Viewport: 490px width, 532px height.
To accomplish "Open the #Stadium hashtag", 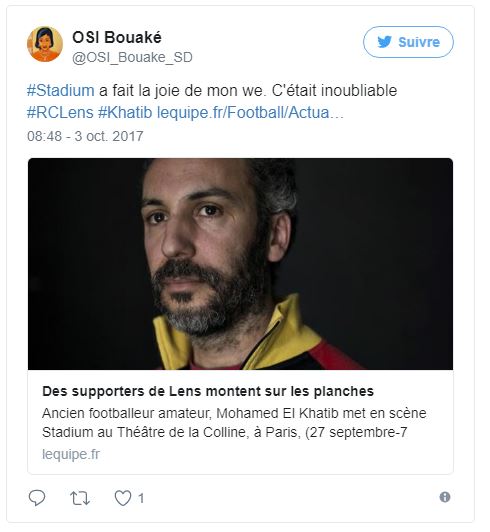I will tap(61, 91).
